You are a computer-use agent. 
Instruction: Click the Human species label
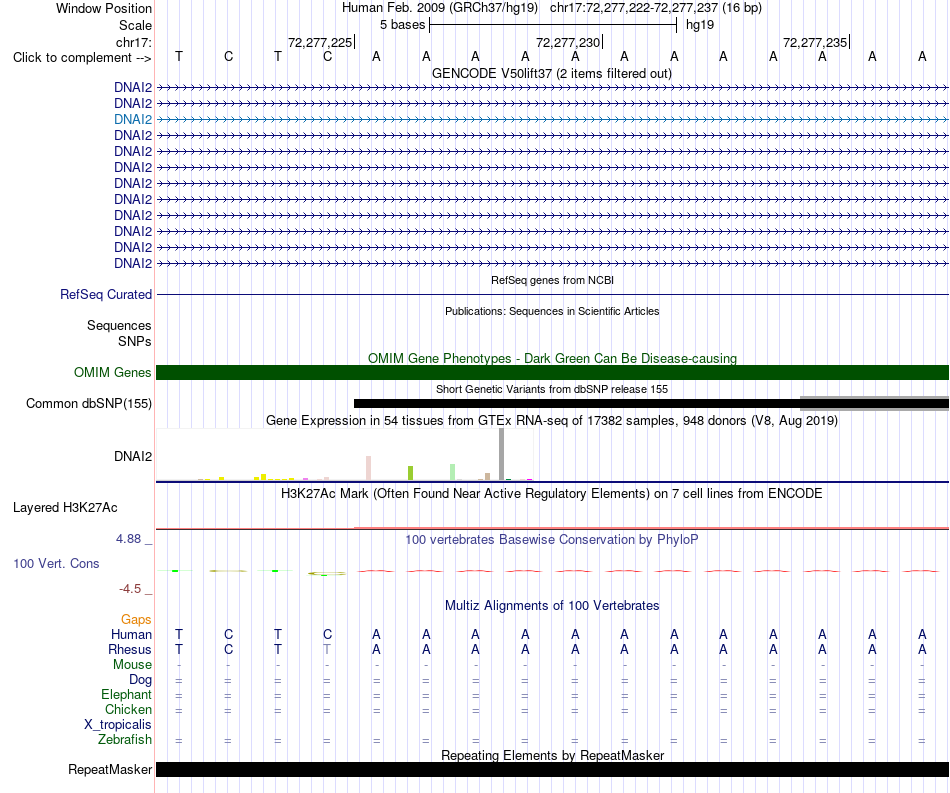pos(131,634)
